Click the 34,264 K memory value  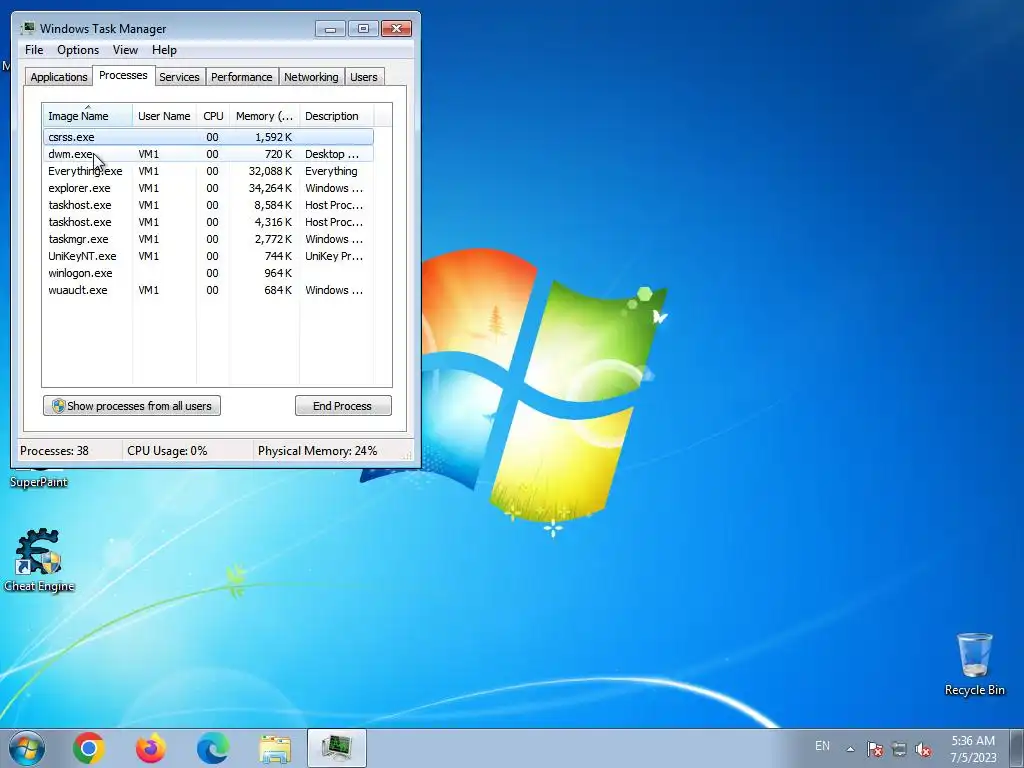pyautogui.click(x=270, y=188)
